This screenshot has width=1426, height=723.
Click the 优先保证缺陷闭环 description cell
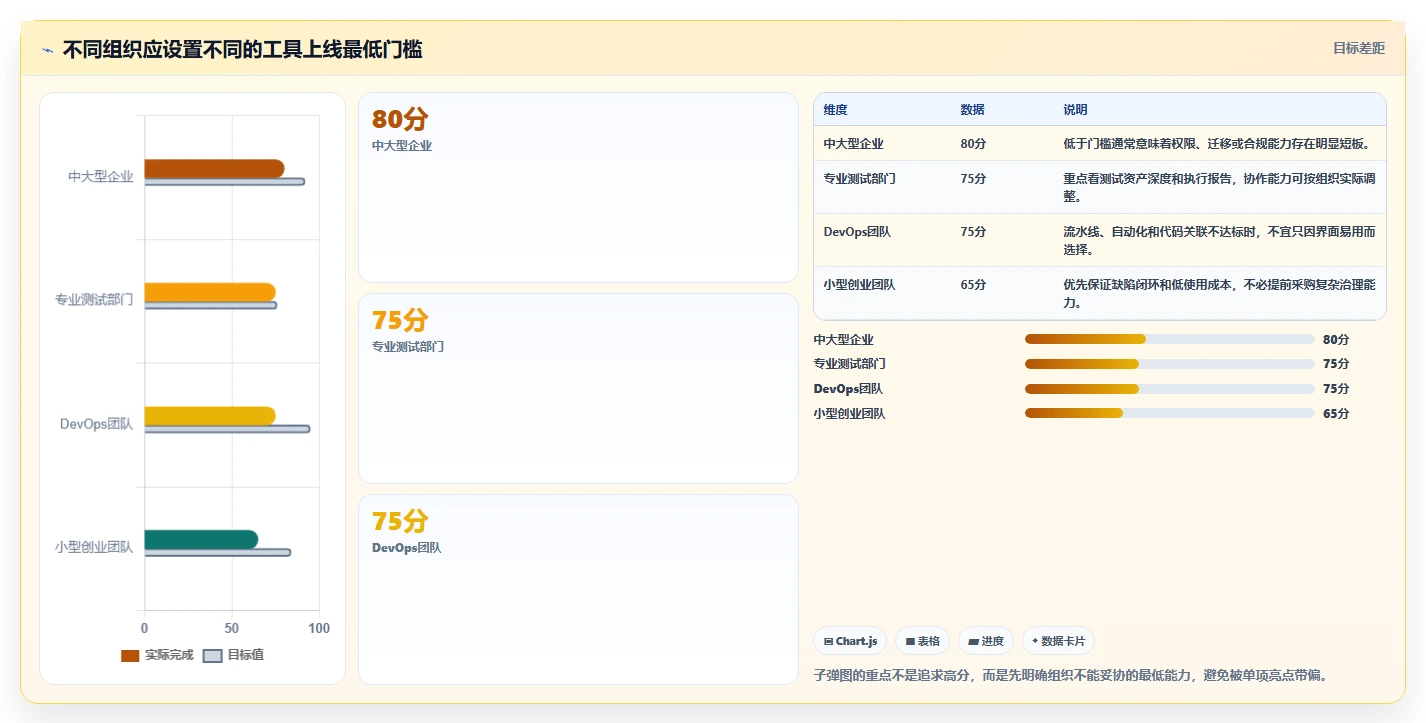click(x=1220, y=294)
